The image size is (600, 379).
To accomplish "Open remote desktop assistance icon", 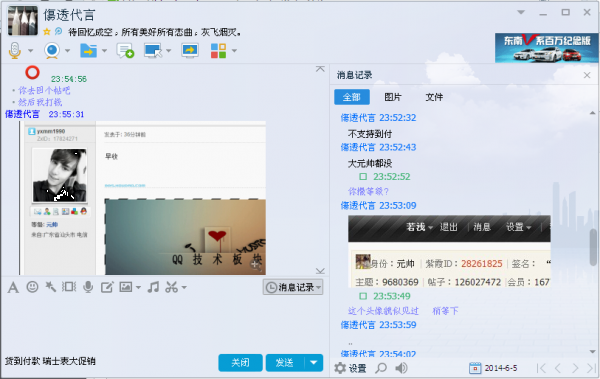I will pyautogui.click(x=153, y=50).
